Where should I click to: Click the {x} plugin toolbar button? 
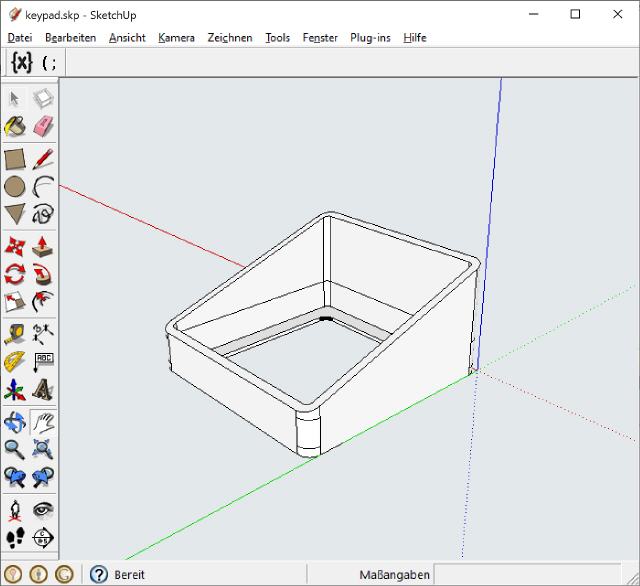click(21, 62)
